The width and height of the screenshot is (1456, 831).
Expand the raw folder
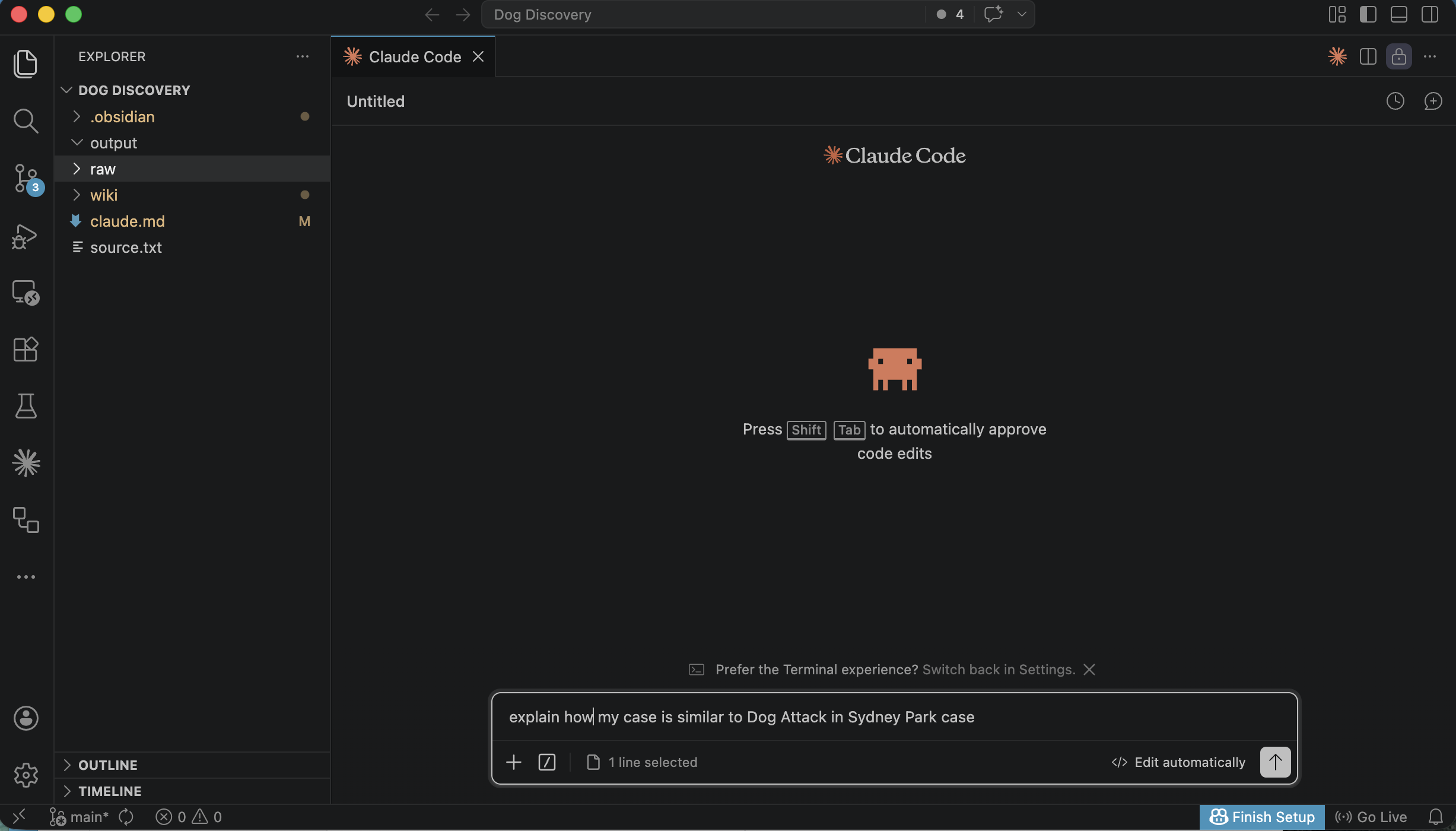(x=192, y=169)
